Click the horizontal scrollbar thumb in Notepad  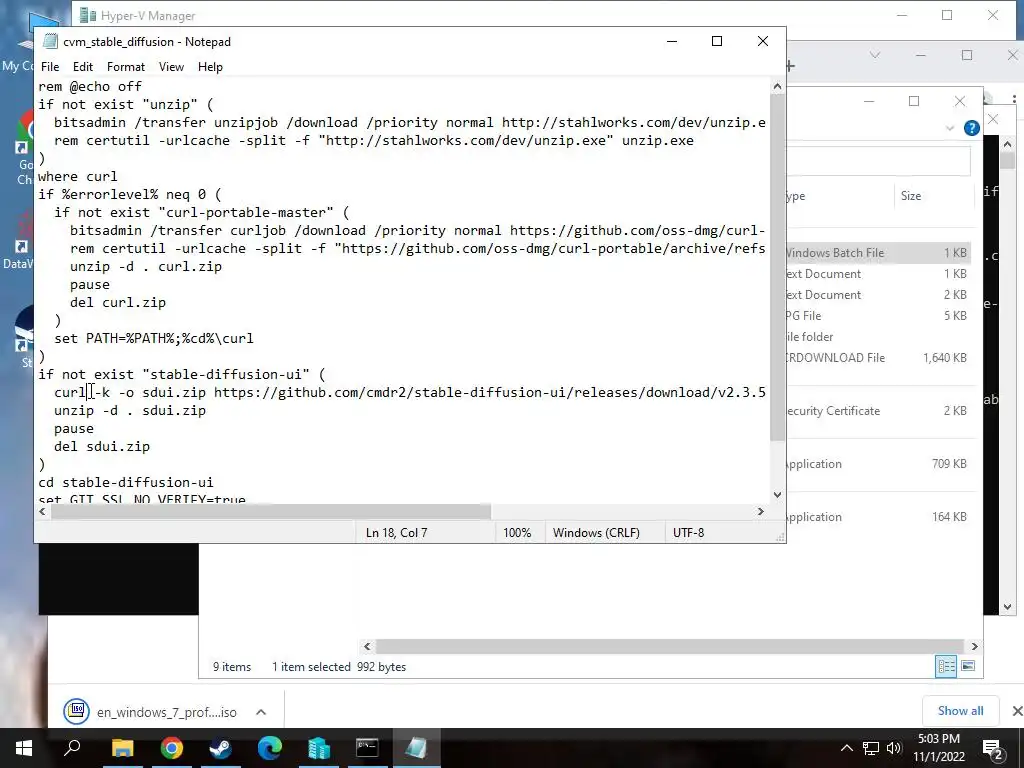point(270,511)
